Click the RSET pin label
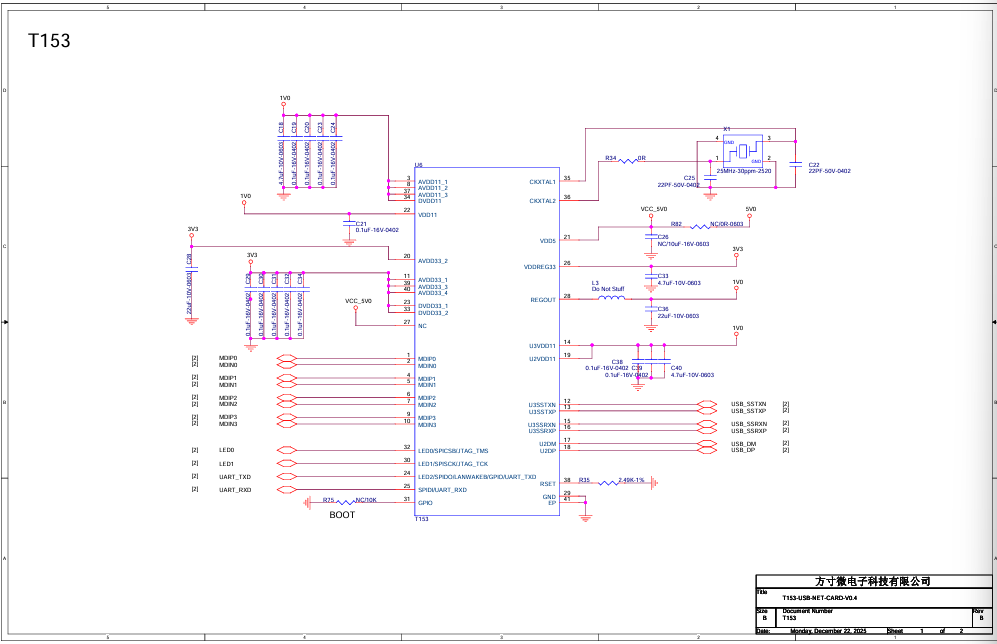The image size is (997, 644). [548, 484]
